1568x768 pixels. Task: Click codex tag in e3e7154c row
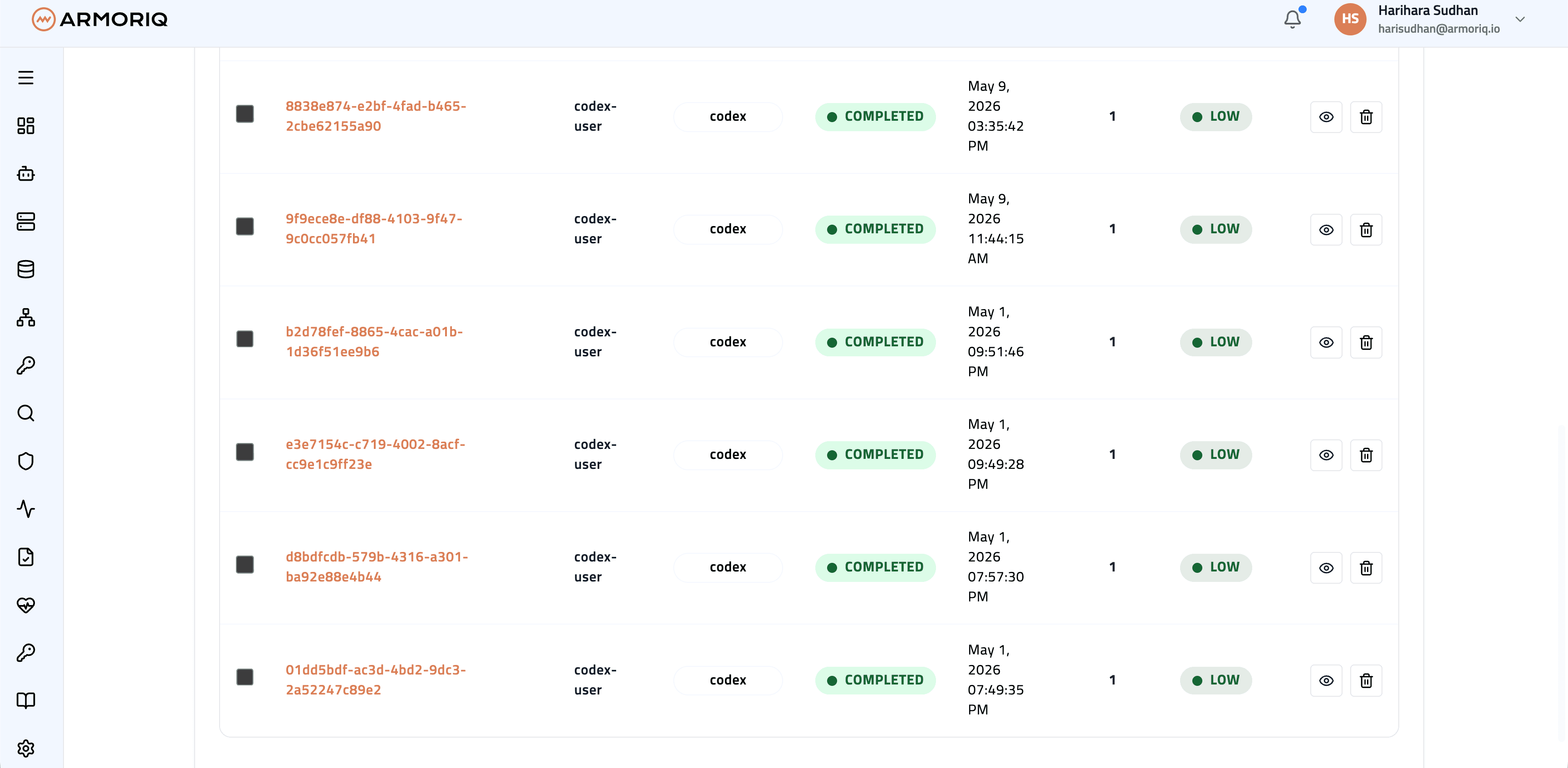727,455
